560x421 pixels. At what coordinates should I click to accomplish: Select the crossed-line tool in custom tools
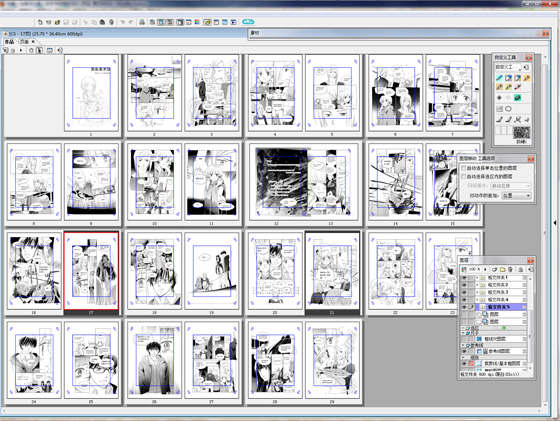(x=518, y=119)
